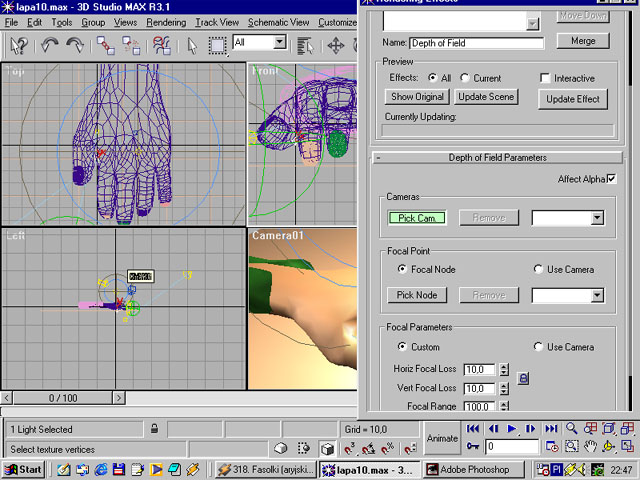Image resolution: width=640 pixels, height=480 pixels.
Task: Step to the previous frame
Action: pyautogui.click(x=493, y=429)
